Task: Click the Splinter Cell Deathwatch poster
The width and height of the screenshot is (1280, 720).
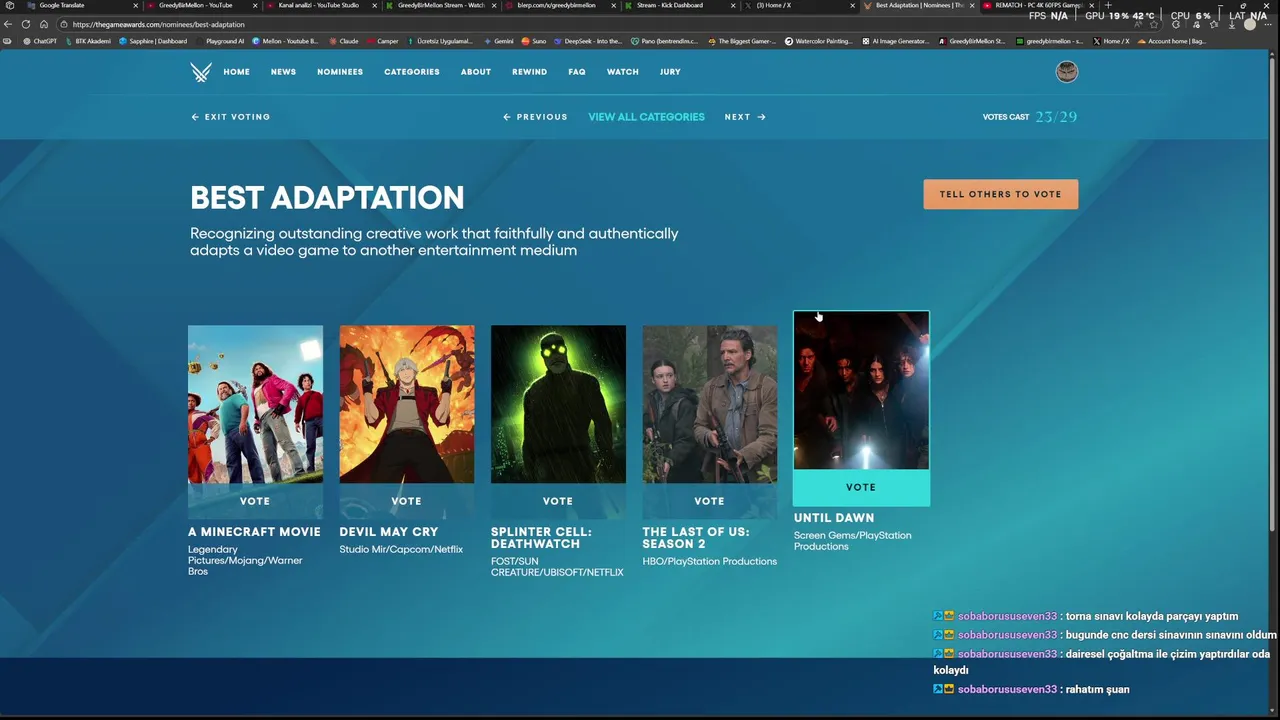Action: click(x=558, y=404)
